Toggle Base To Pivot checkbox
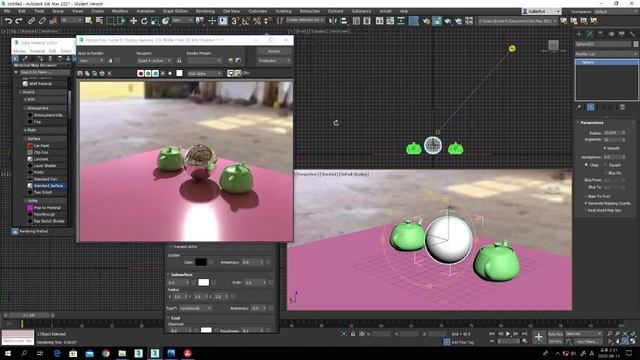This screenshot has height=360, width=640. [586, 196]
